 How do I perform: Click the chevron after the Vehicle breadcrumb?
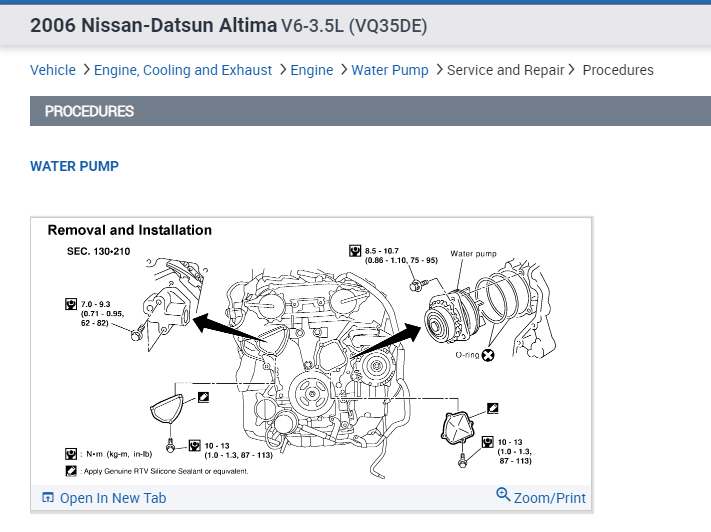(x=85, y=70)
